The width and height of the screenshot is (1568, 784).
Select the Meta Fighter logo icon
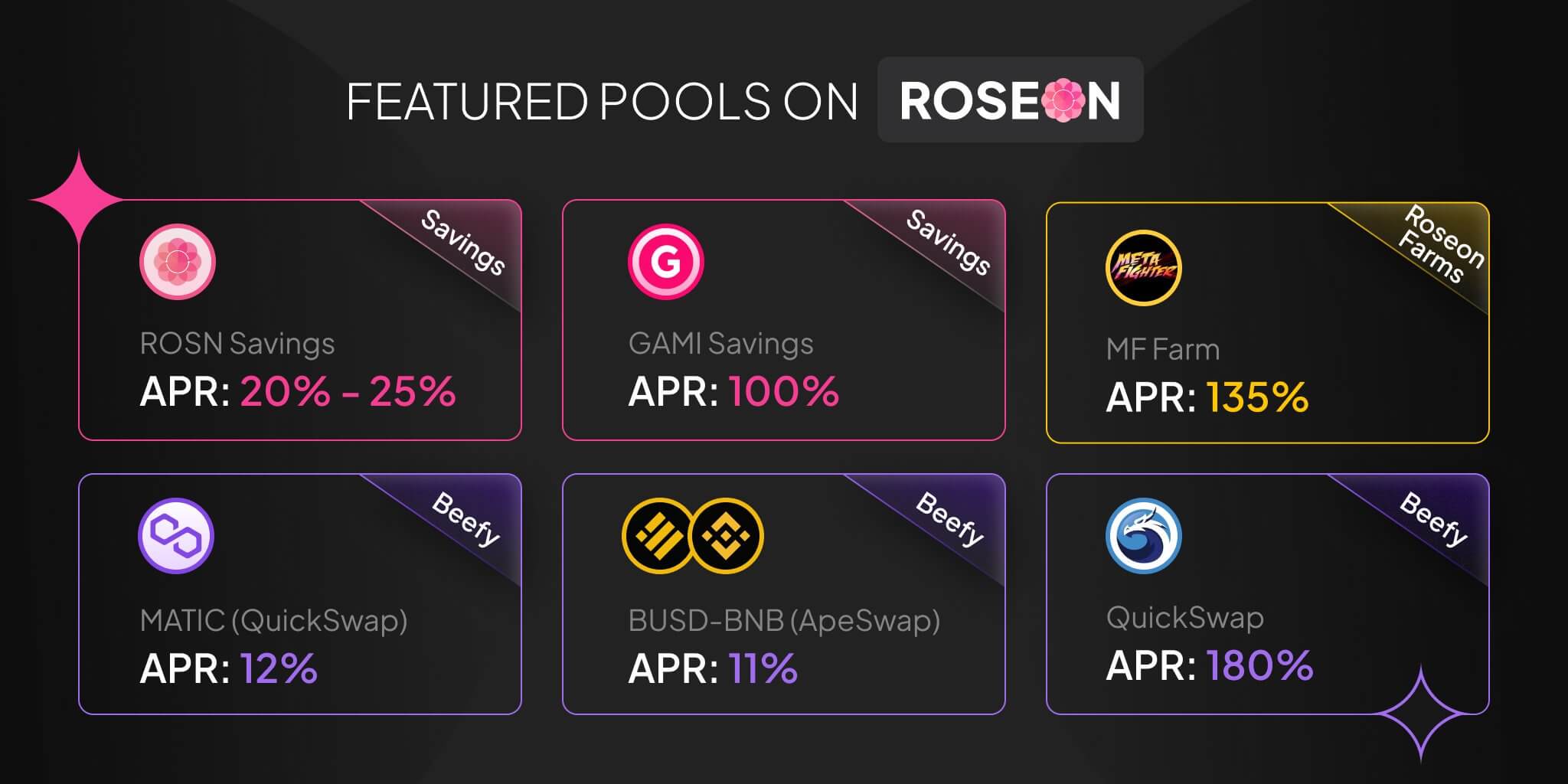(x=1144, y=268)
